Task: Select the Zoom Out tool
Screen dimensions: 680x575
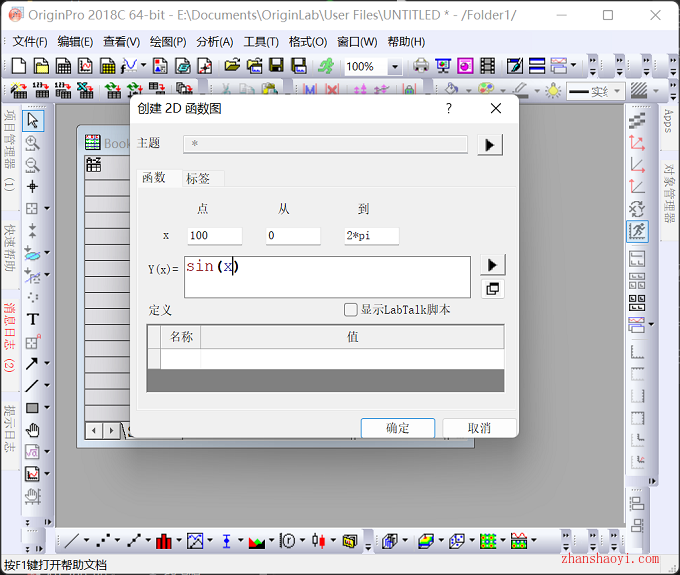Action: click(x=33, y=165)
